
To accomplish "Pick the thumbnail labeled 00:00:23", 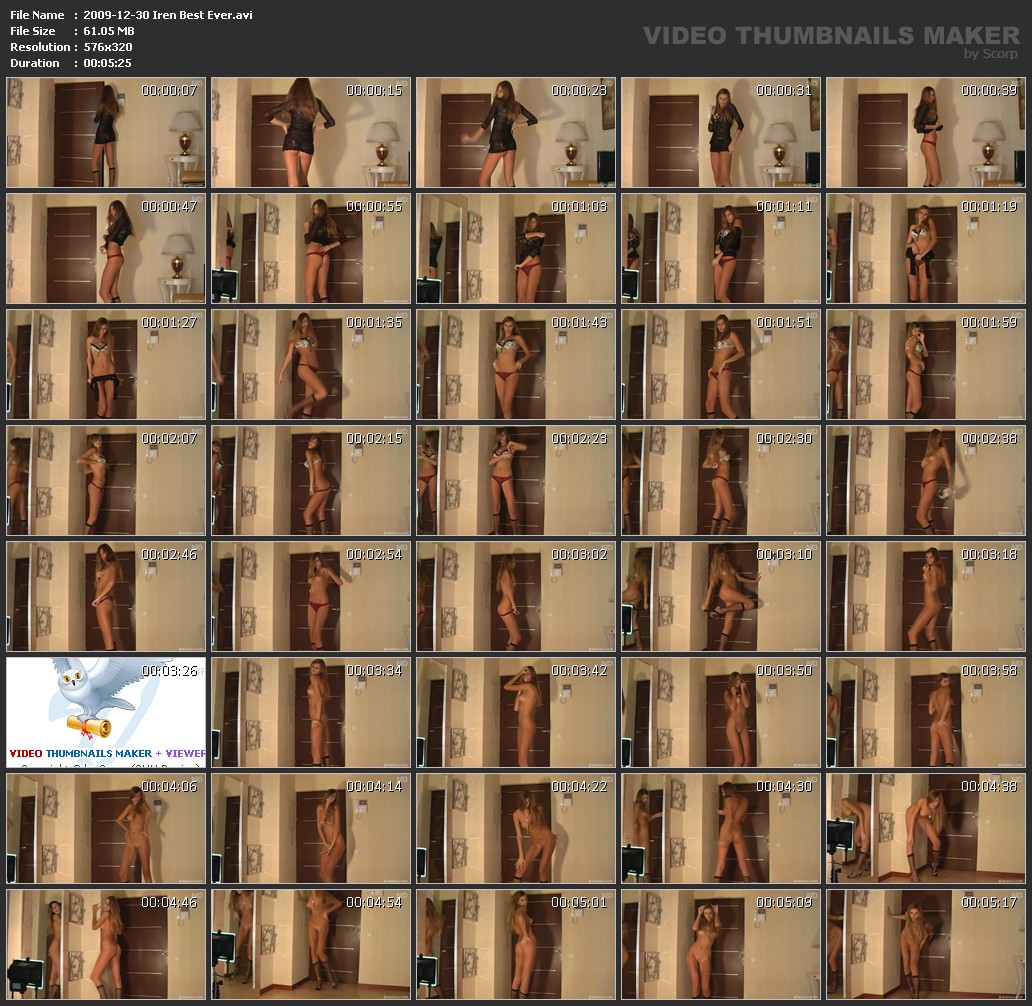I will point(516,132).
